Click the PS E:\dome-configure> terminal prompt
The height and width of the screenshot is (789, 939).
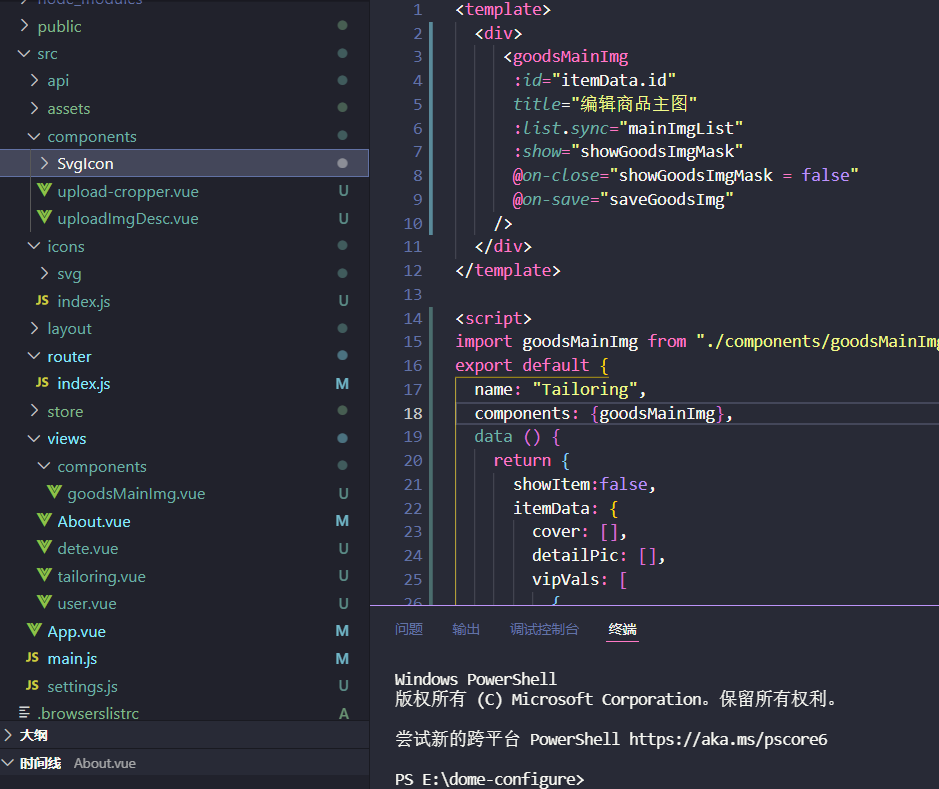tap(489, 779)
